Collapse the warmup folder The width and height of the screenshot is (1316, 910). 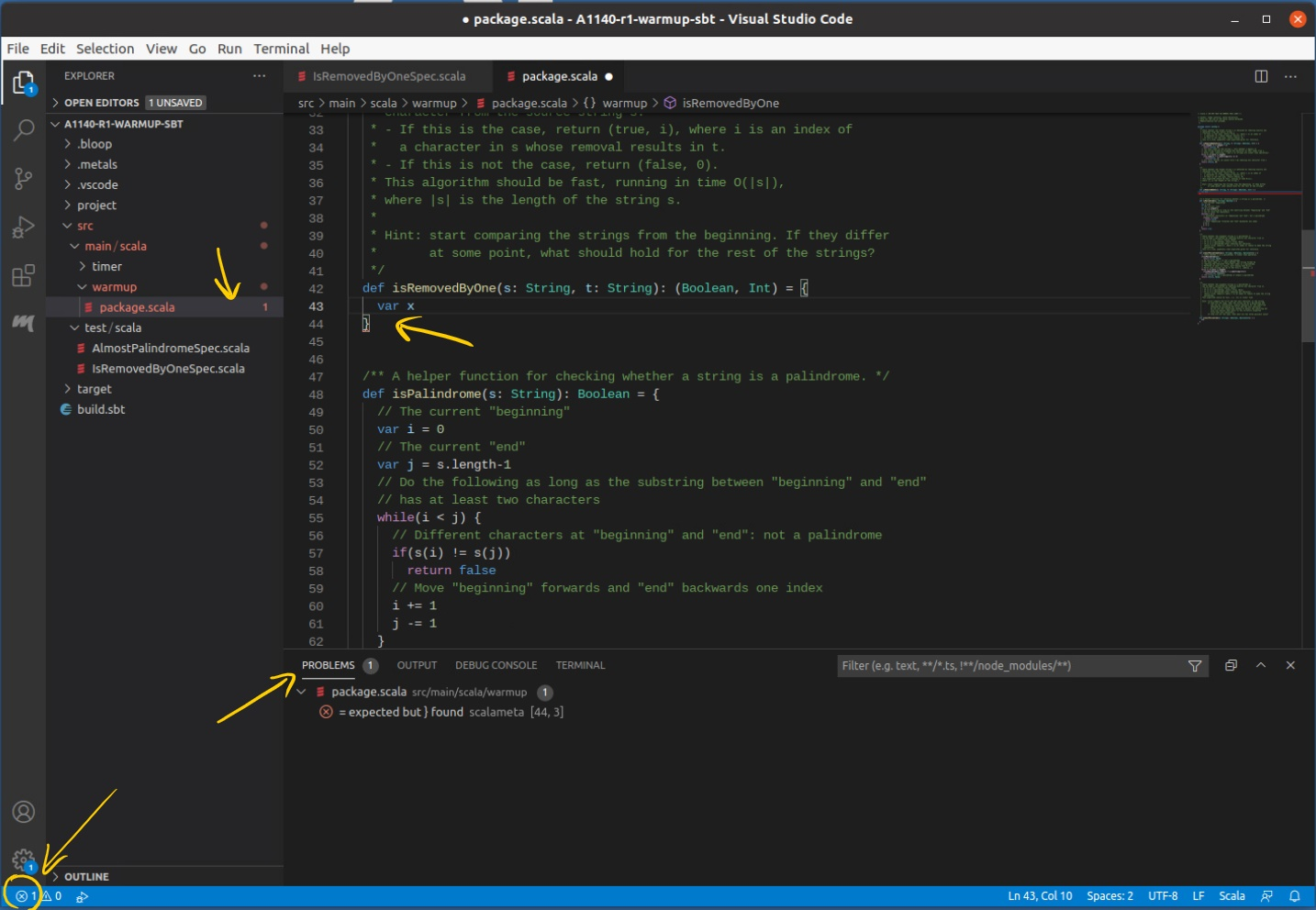pyautogui.click(x=114, y=287)
